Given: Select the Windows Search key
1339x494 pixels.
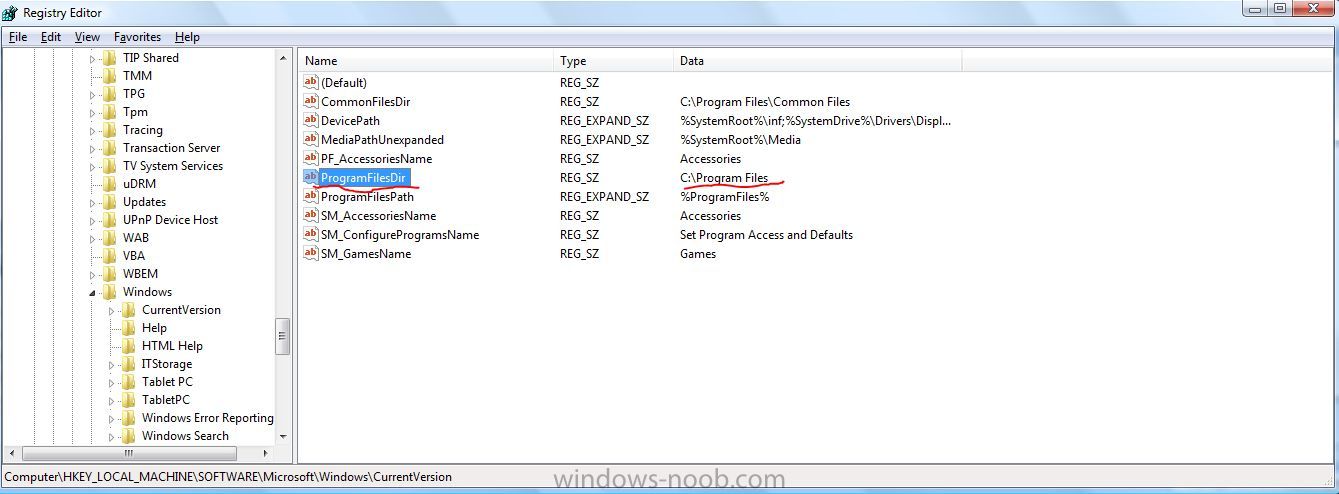Looking at the screenshot, I should 185,436.
